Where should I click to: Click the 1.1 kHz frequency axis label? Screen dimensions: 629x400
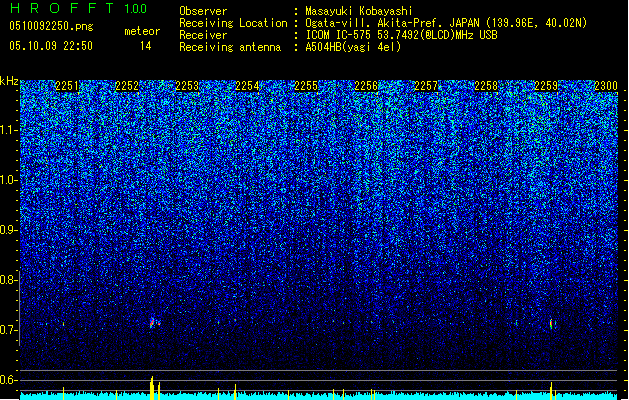(8, 130)
